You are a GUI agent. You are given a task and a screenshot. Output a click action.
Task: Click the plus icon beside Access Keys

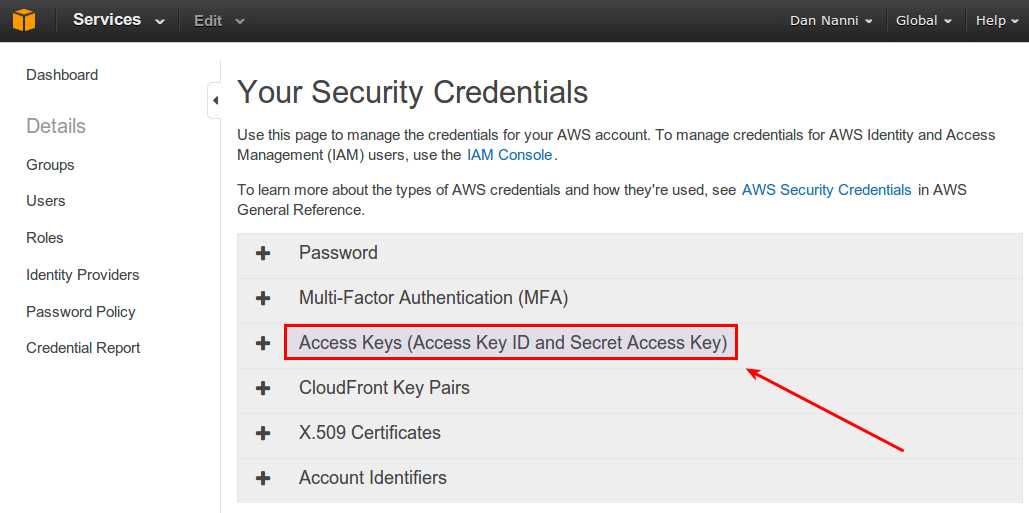263,343
